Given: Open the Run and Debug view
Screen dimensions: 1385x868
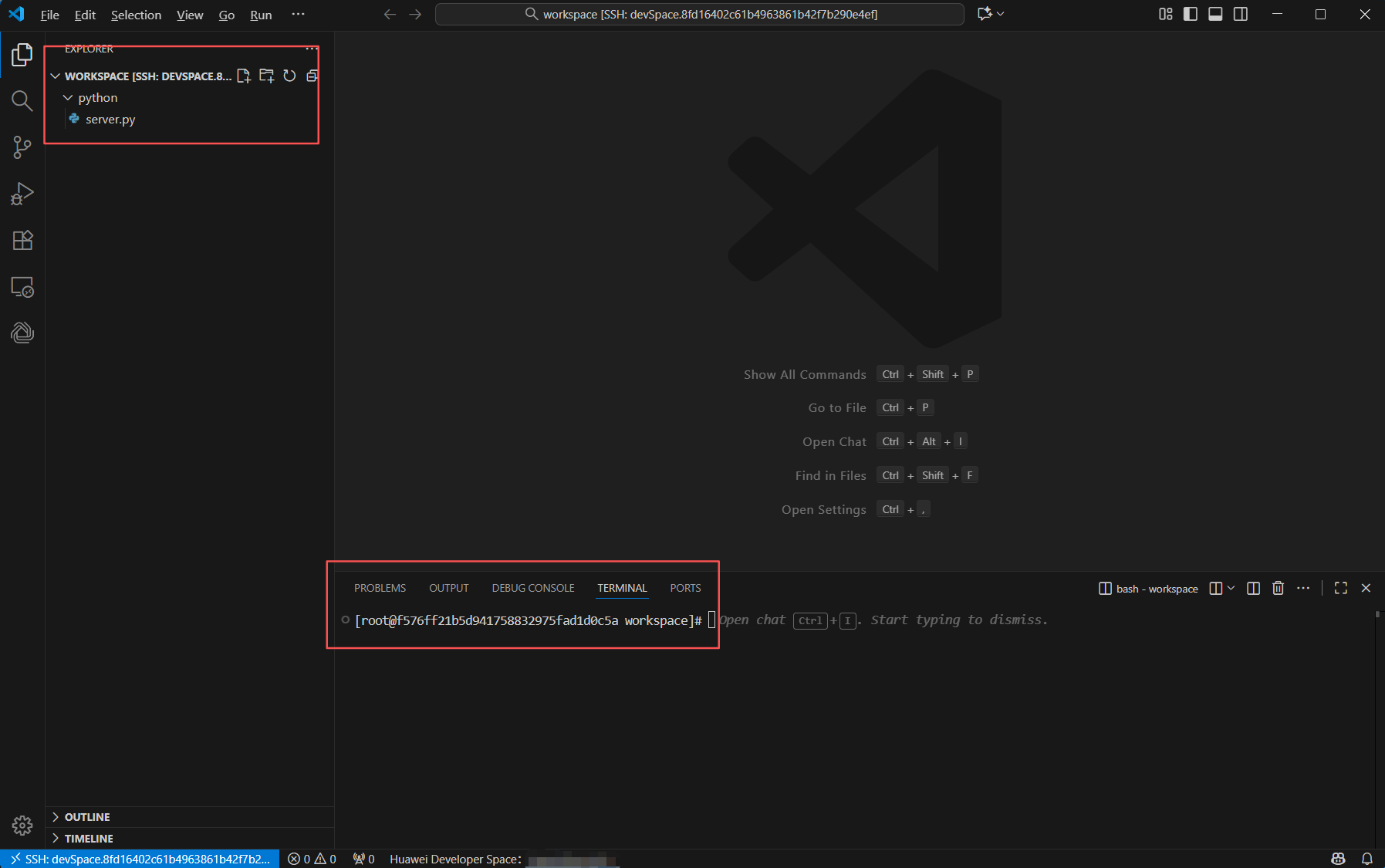Looking at the screenshot, I should coord(22,194).
